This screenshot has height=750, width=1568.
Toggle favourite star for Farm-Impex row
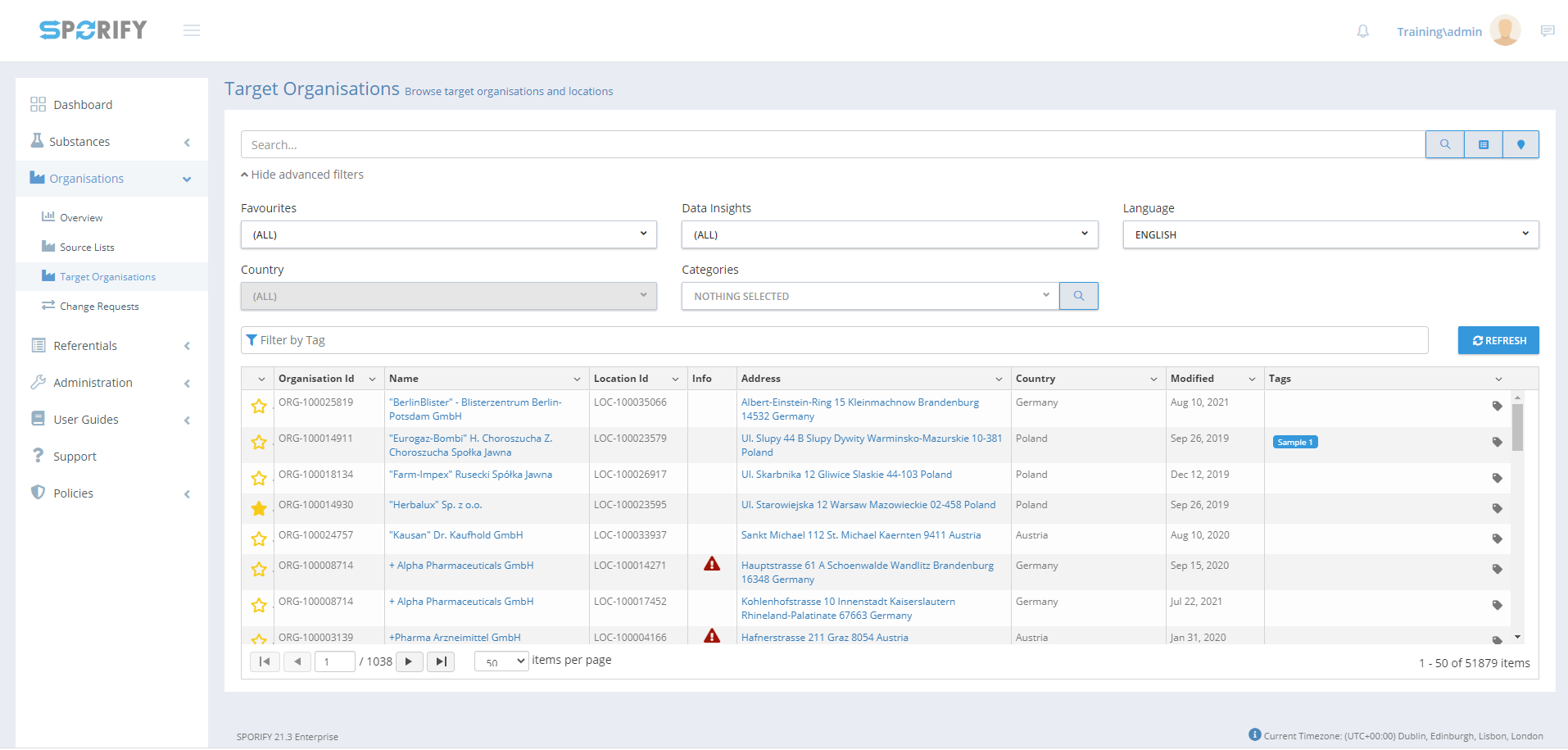click(x=259, y=478)
